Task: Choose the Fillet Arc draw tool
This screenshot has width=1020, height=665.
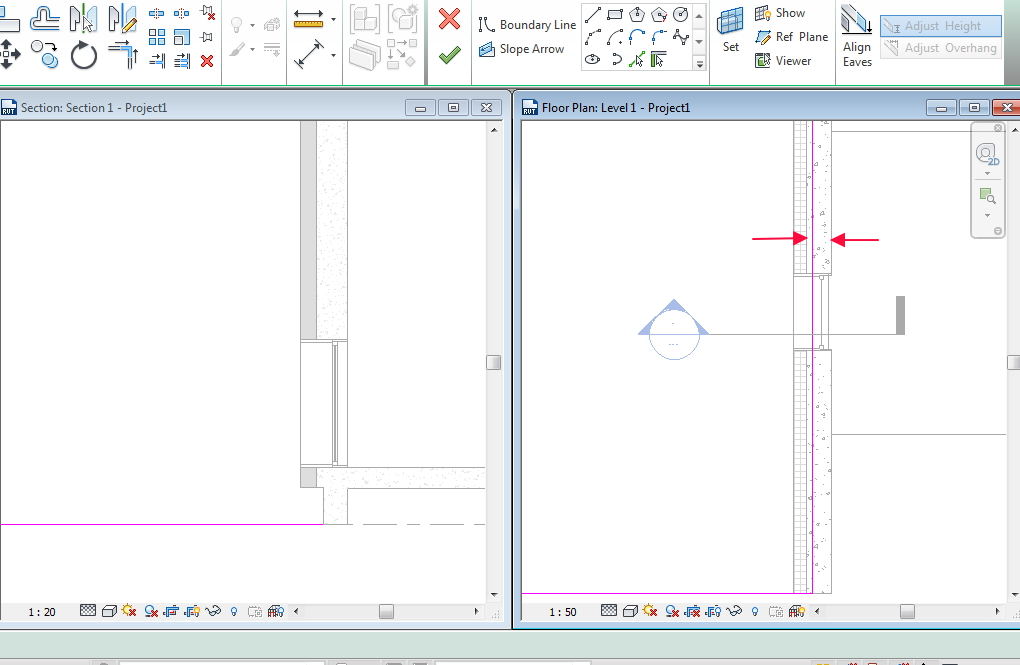Action: pyautogui.click(x=659, y=37)
